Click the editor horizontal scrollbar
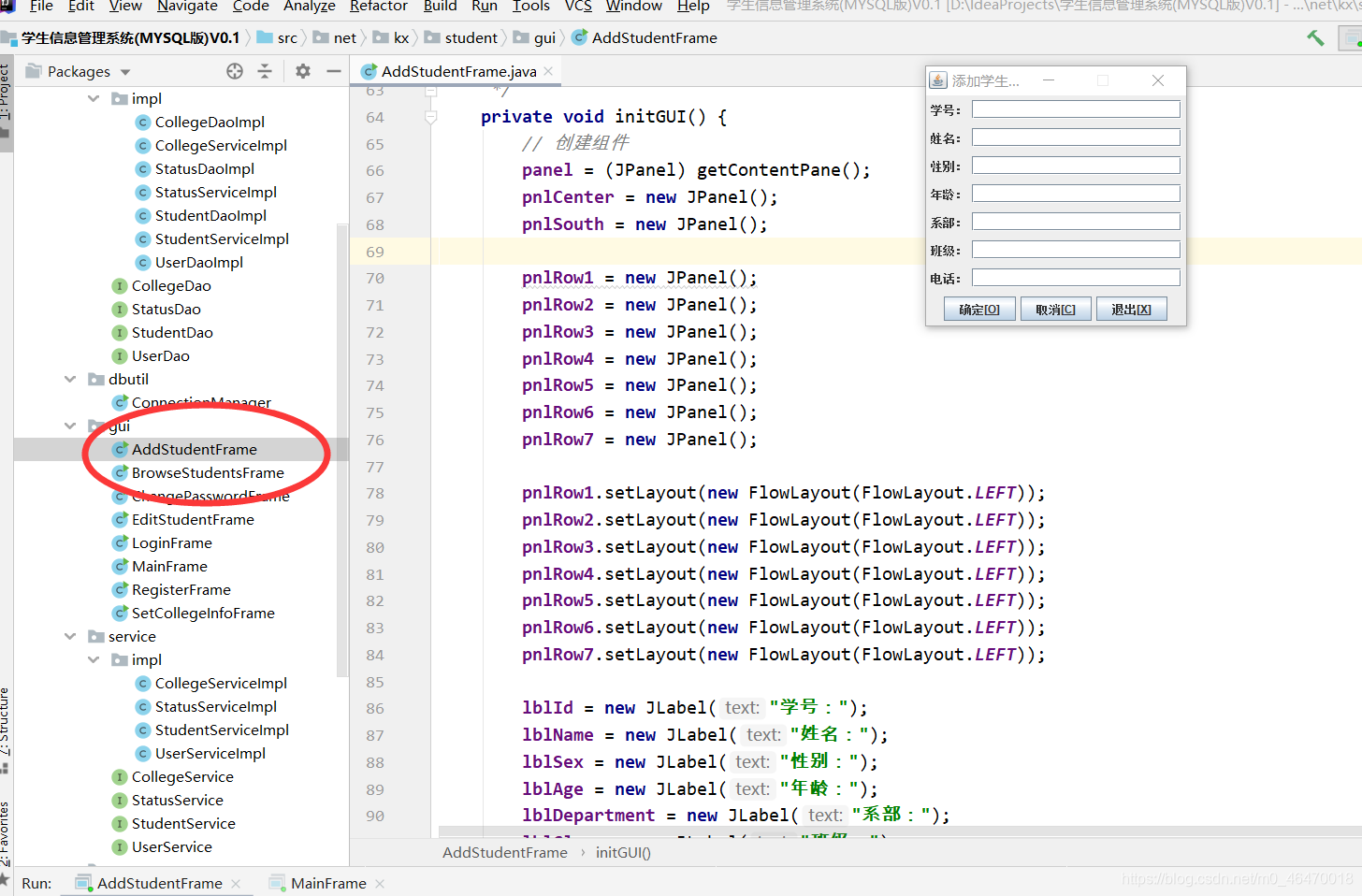This screenshot has width=1362, height=896. (x=900, y=831)
